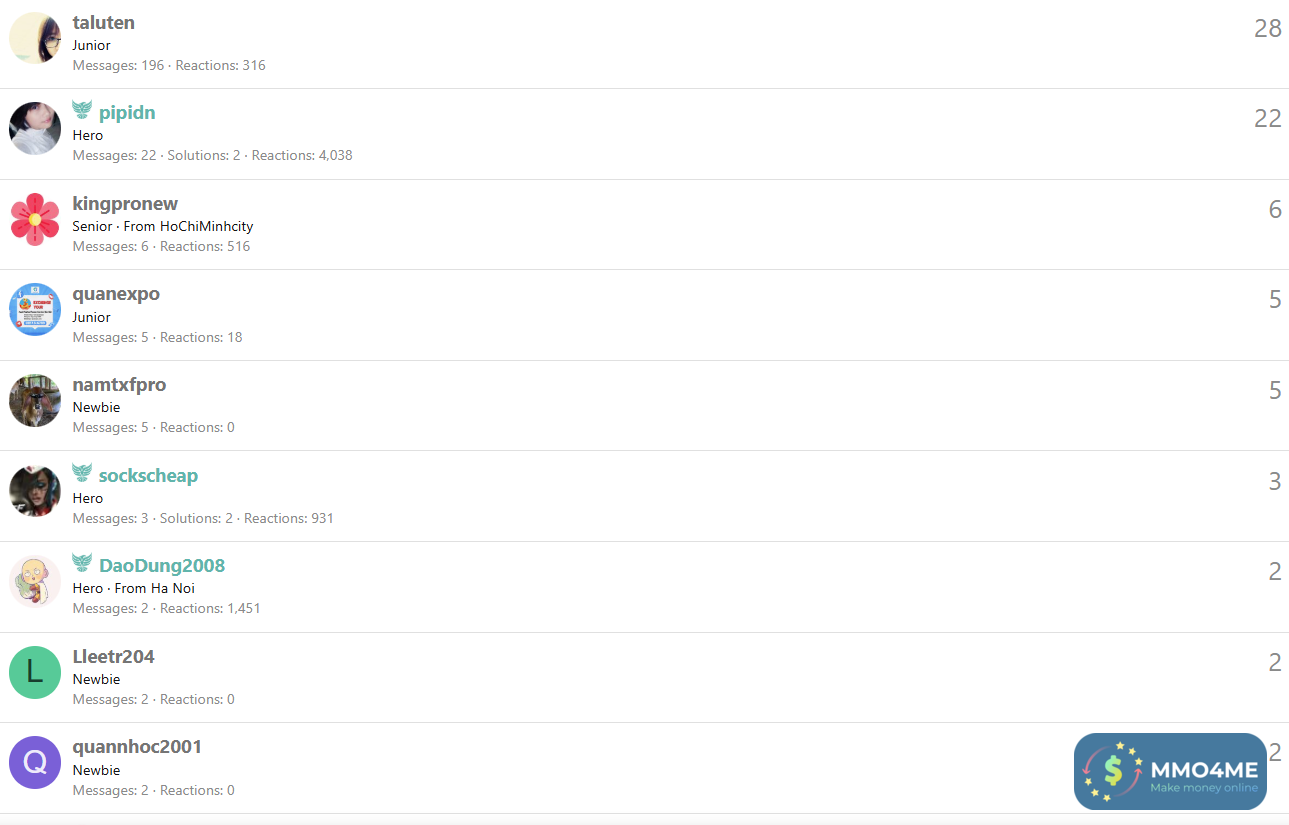Select the quanexpo username

(x=116, y=294)
